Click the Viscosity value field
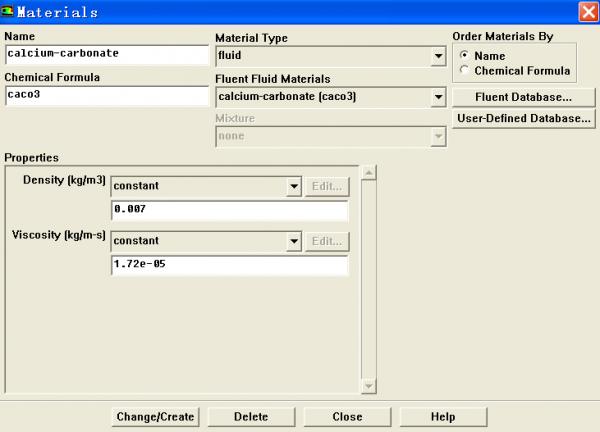The image size is (600, 432). click(229, 265)
